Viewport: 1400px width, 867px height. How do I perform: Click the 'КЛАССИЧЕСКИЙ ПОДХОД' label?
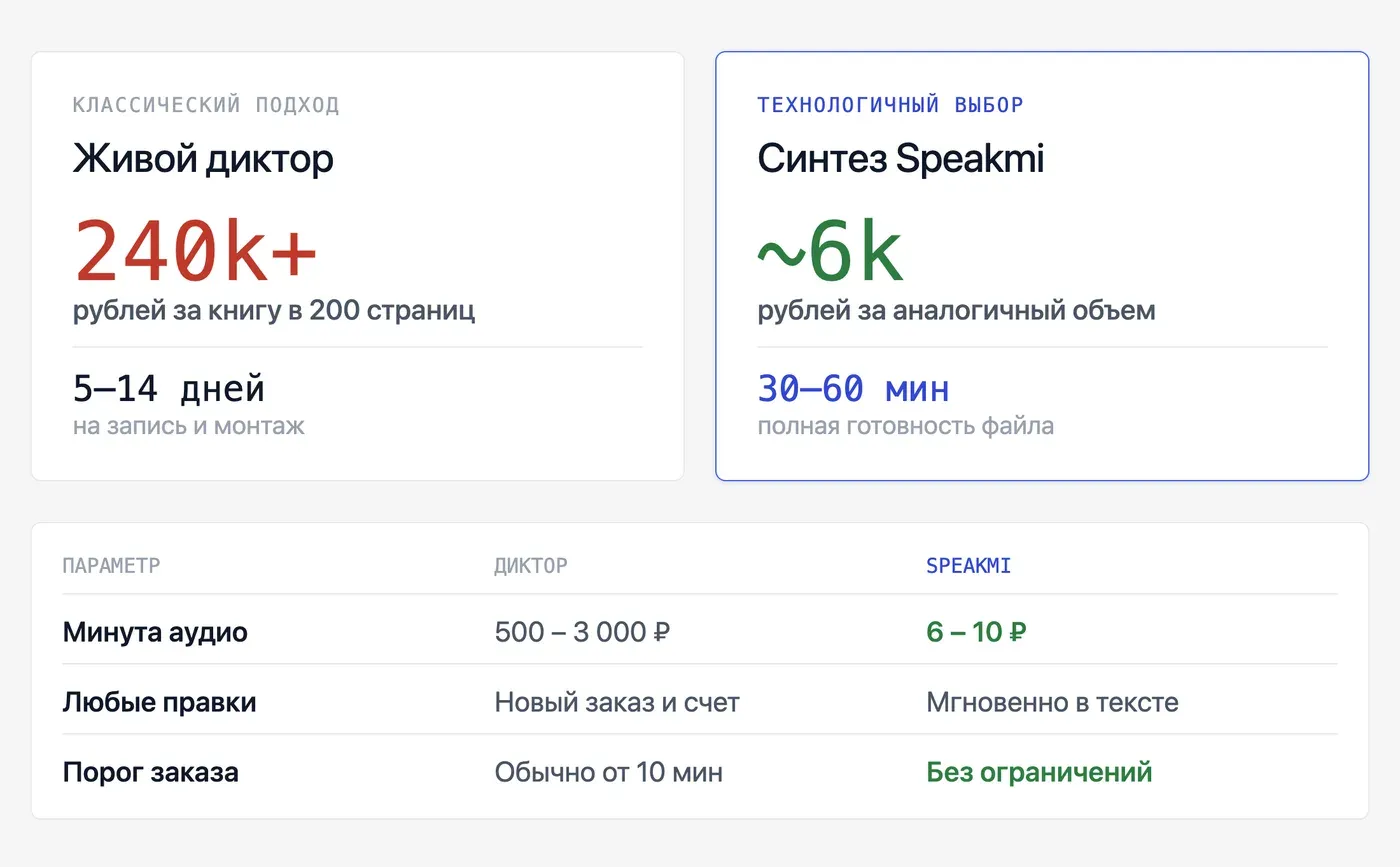[206, 105]
